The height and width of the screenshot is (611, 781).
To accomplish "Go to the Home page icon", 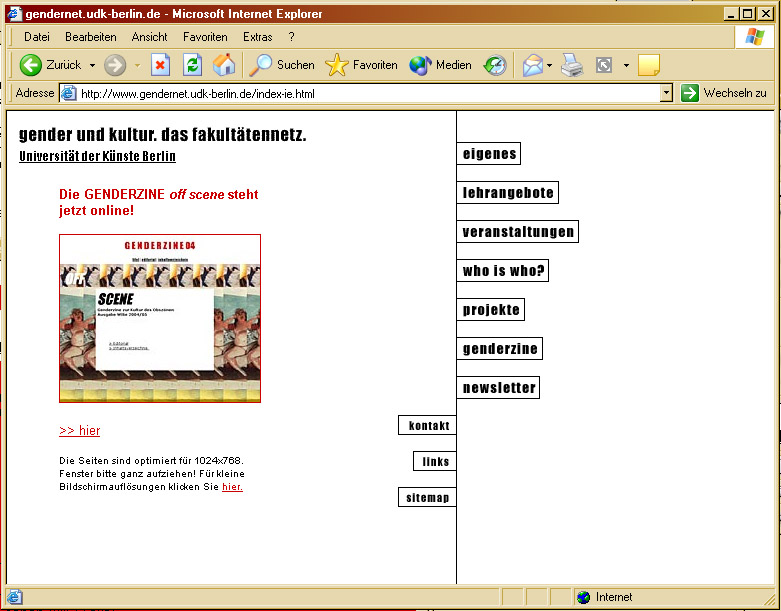I will point(224,65).
